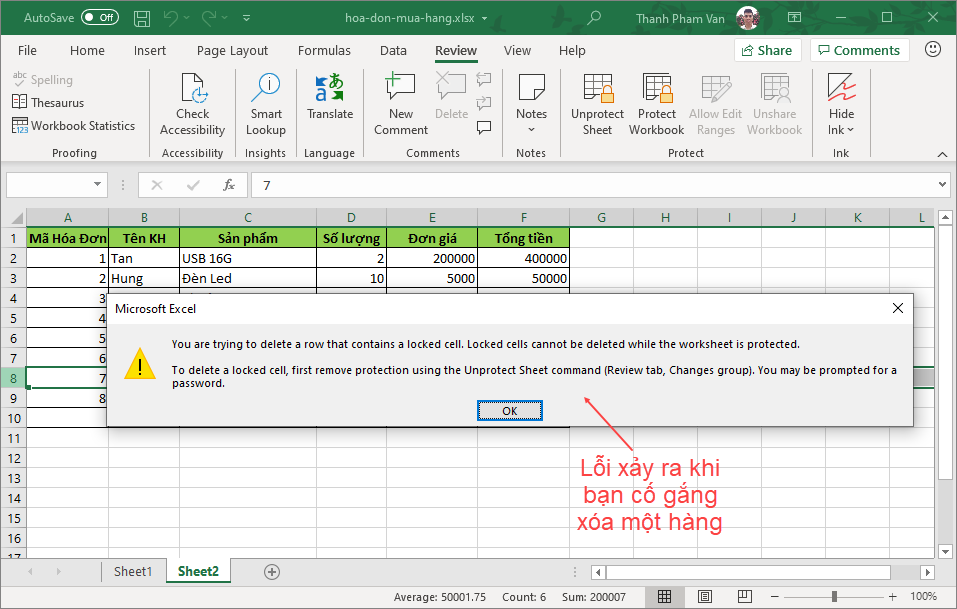957x609 pixels.
Task: Click horizontal scrollbar left arrow
Action: coord(598,572)
